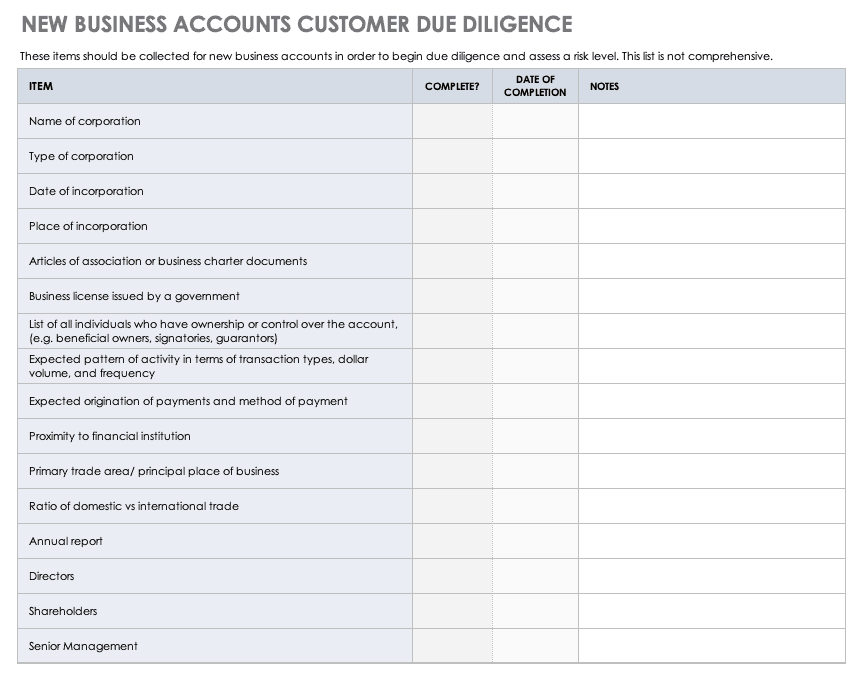Click Complete? cell for Senior Management
The width and height of the screenshot is (865, 688).
452,646
